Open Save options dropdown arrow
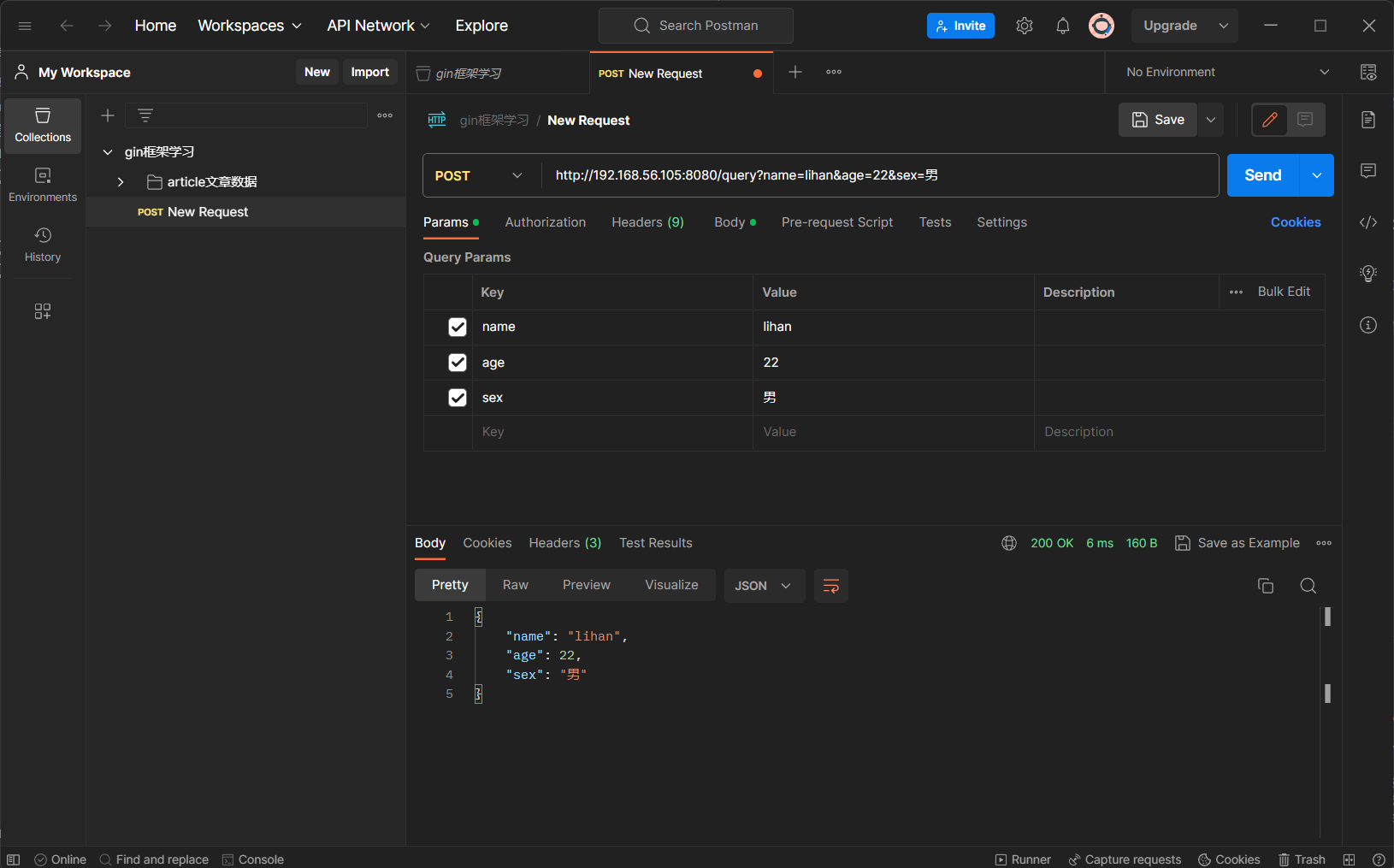Viewport: 1394px width, 868px height. [x=1211, y=120]
